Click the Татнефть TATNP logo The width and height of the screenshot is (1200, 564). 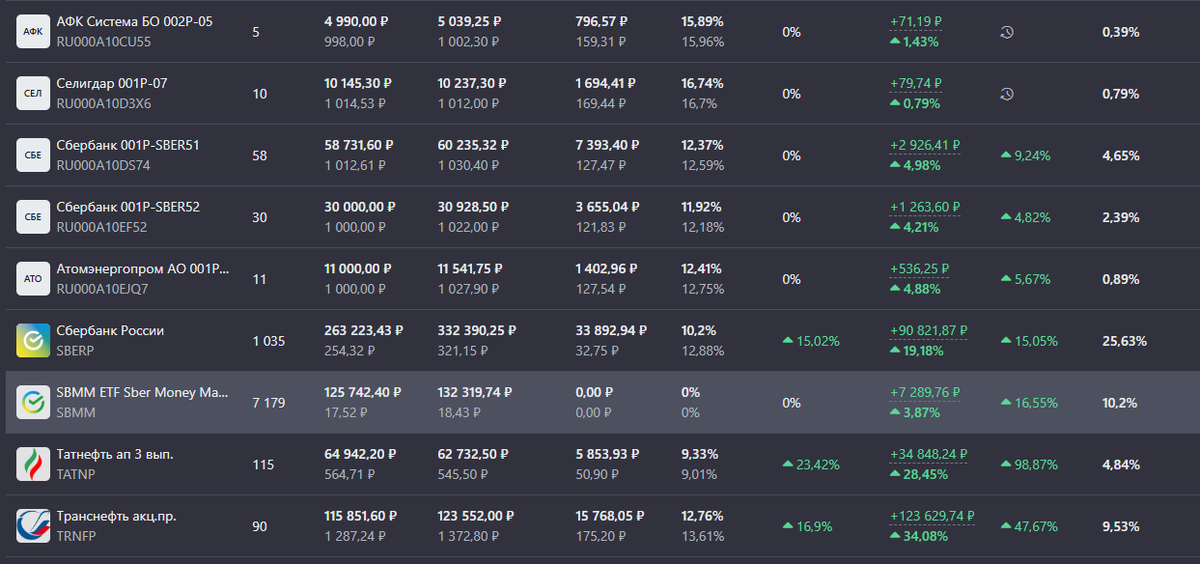[33, 465]
